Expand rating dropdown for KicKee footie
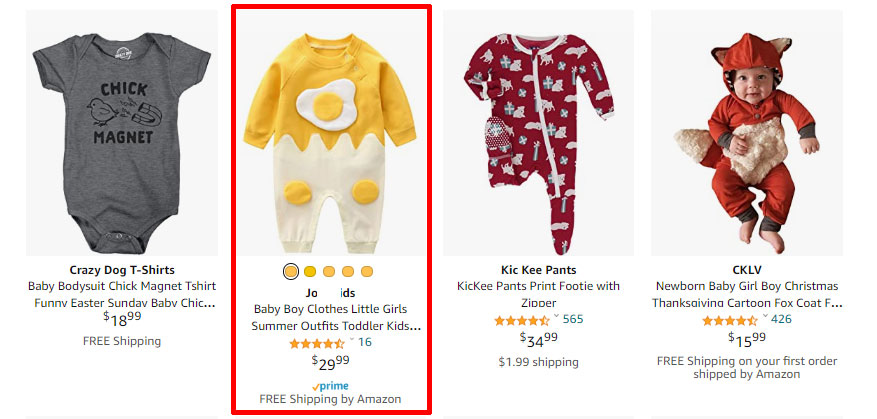The width and height of the screenshot is (877, 419). (x=555, y=318)
